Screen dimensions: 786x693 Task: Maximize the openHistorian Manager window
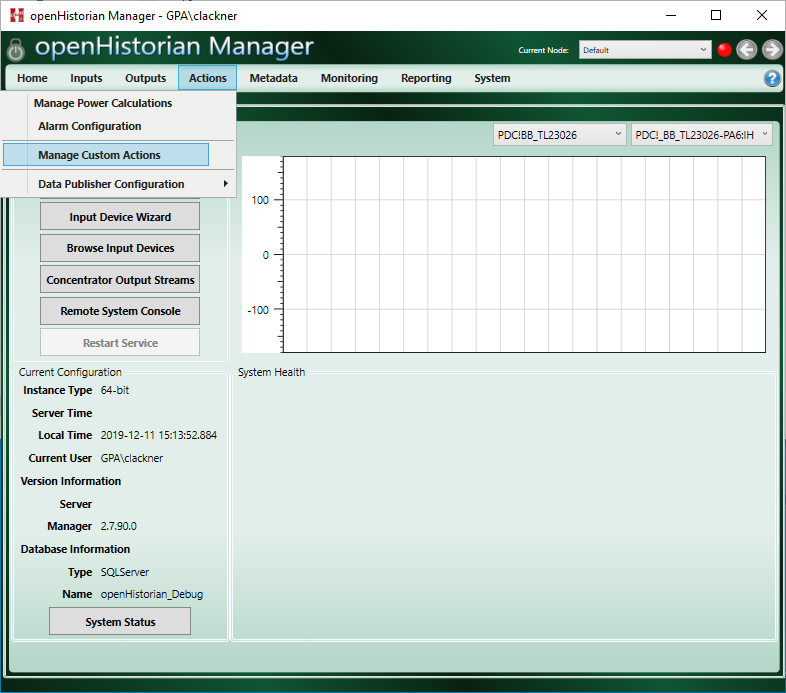pos(716,16)
